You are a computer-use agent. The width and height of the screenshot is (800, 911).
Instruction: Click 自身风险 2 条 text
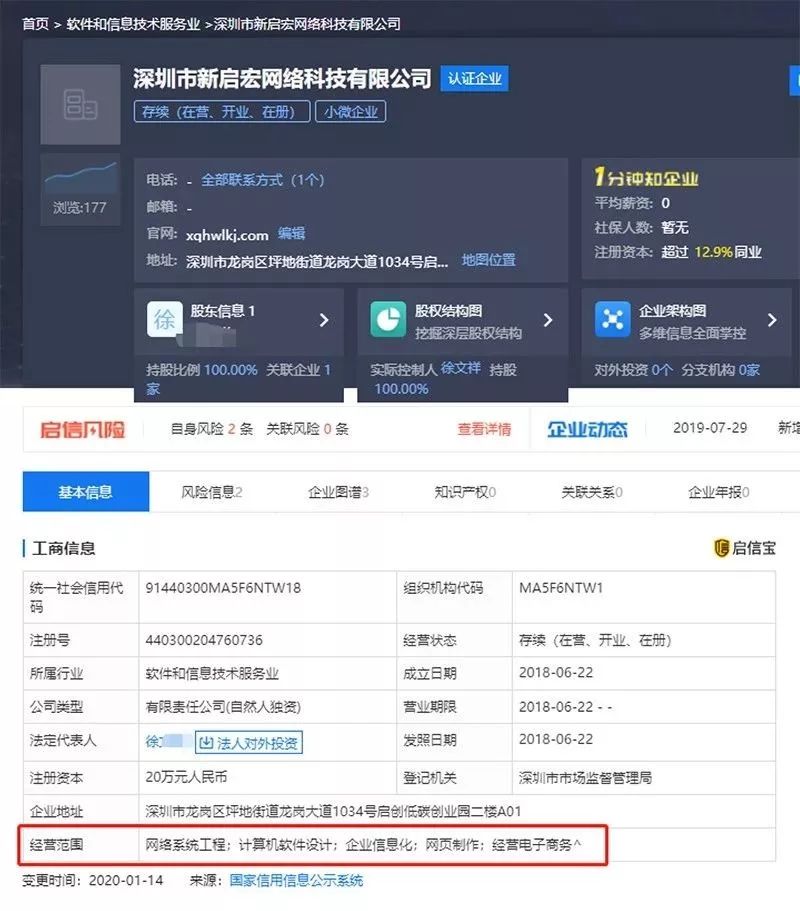pyautogui.click(x=212, y=429)
